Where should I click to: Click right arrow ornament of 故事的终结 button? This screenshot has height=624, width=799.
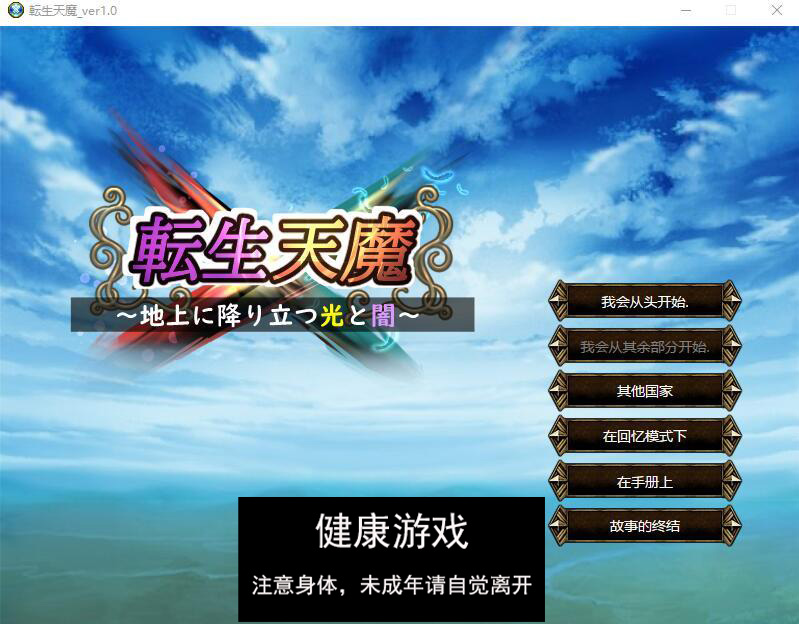pyautogui.click(x=732, y=525)
